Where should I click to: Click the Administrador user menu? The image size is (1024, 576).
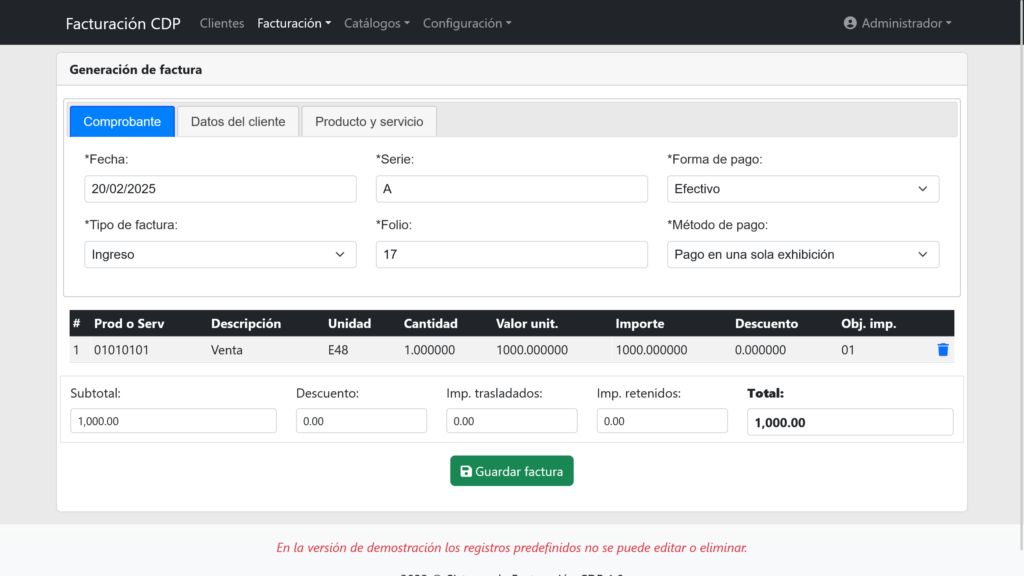(x=897, y=23)
